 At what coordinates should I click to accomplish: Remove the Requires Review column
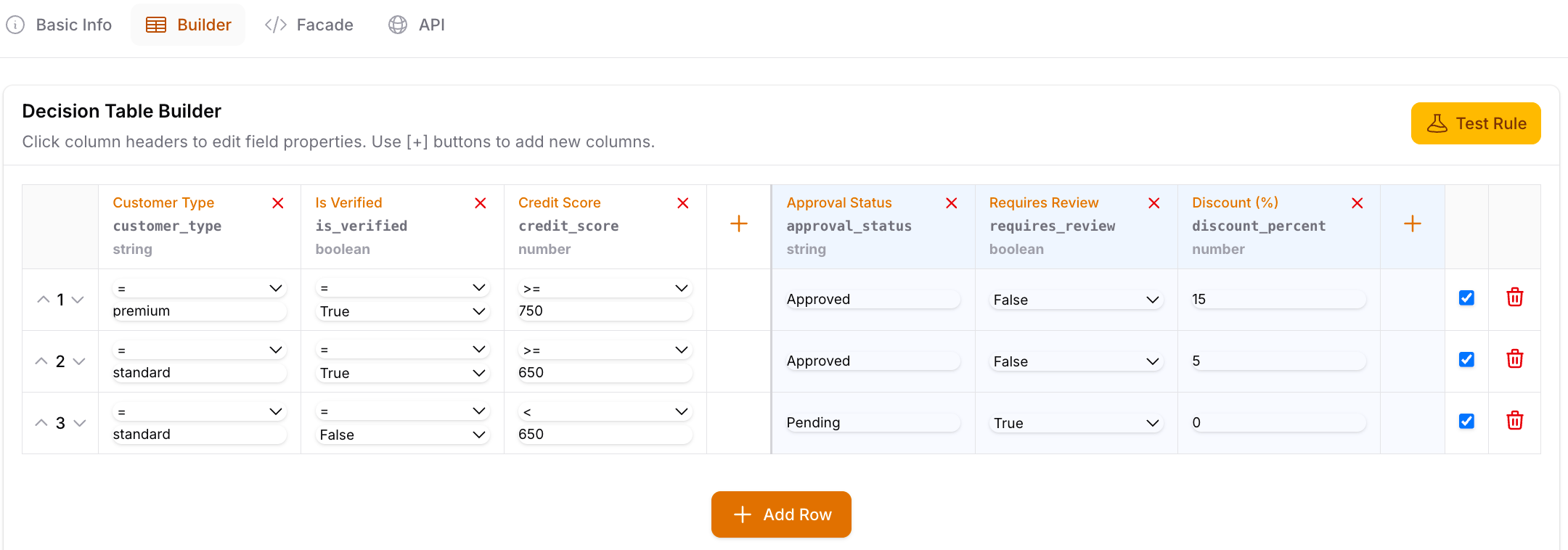click(1153, 203)
